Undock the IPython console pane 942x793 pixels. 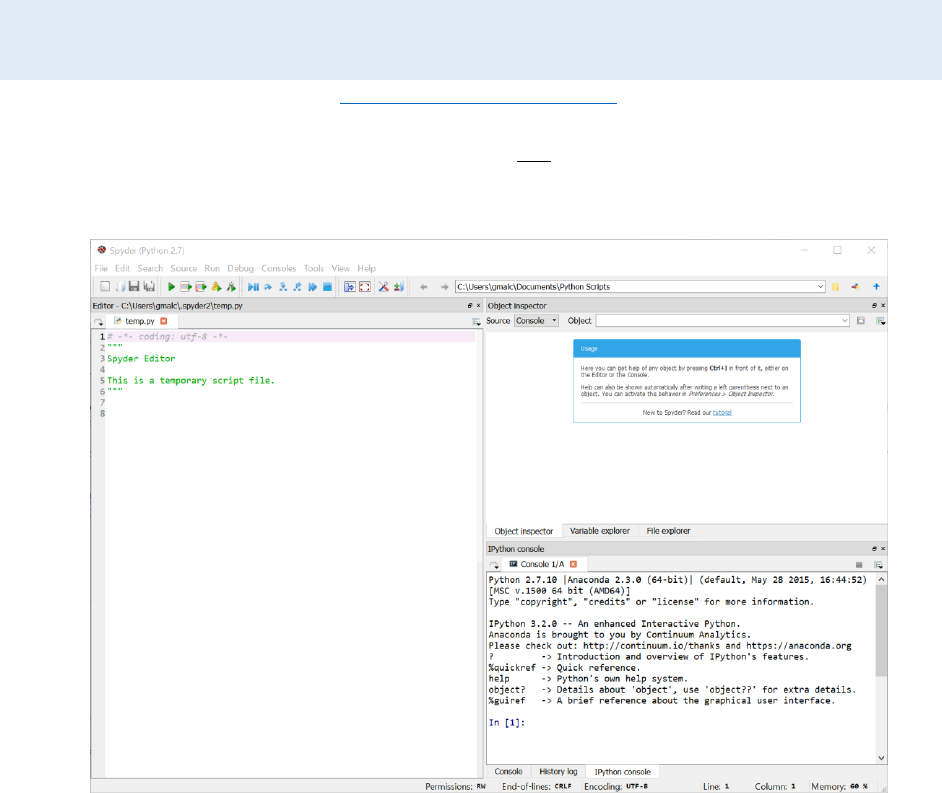coord(874,549)
